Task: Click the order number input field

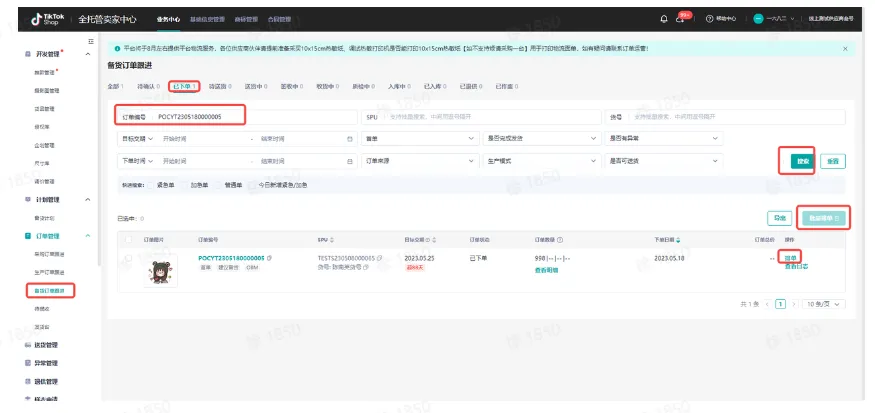Action: 237,117
